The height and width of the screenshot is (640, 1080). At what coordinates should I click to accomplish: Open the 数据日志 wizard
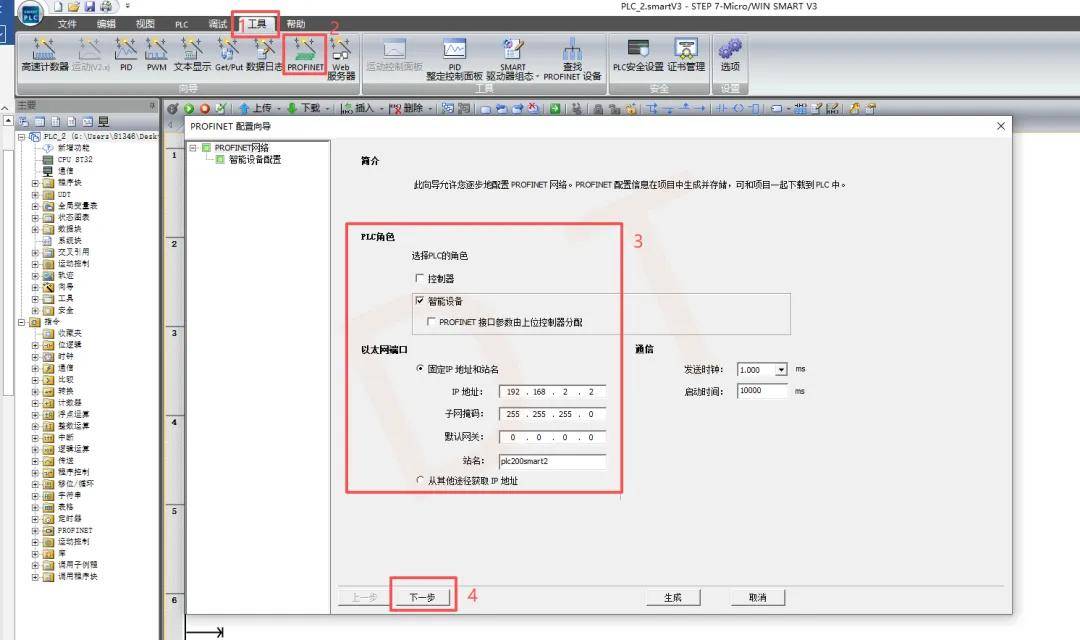pyautogui.click(x=264, y=54)
